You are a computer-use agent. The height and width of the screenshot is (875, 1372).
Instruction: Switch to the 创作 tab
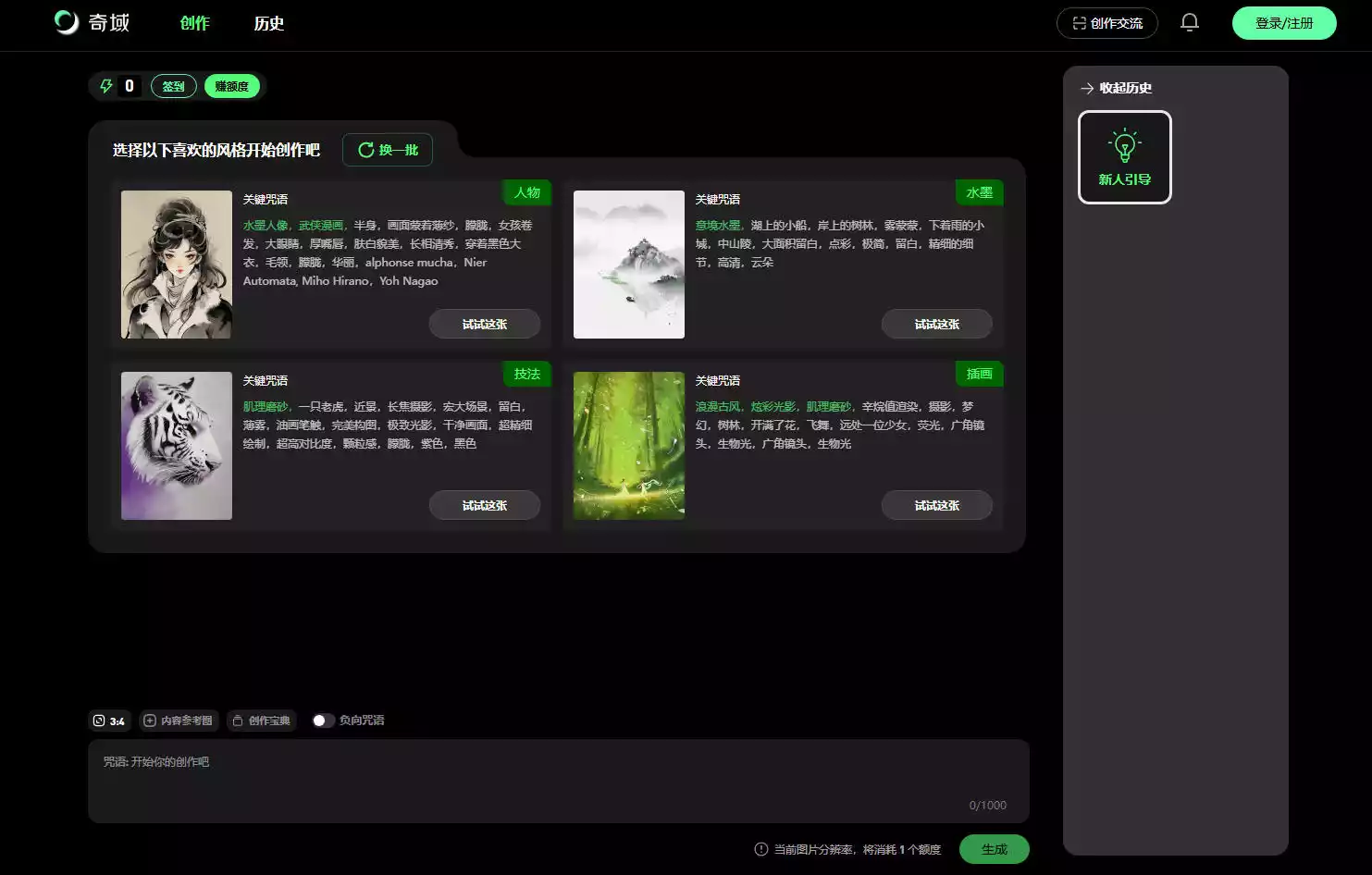194,23
